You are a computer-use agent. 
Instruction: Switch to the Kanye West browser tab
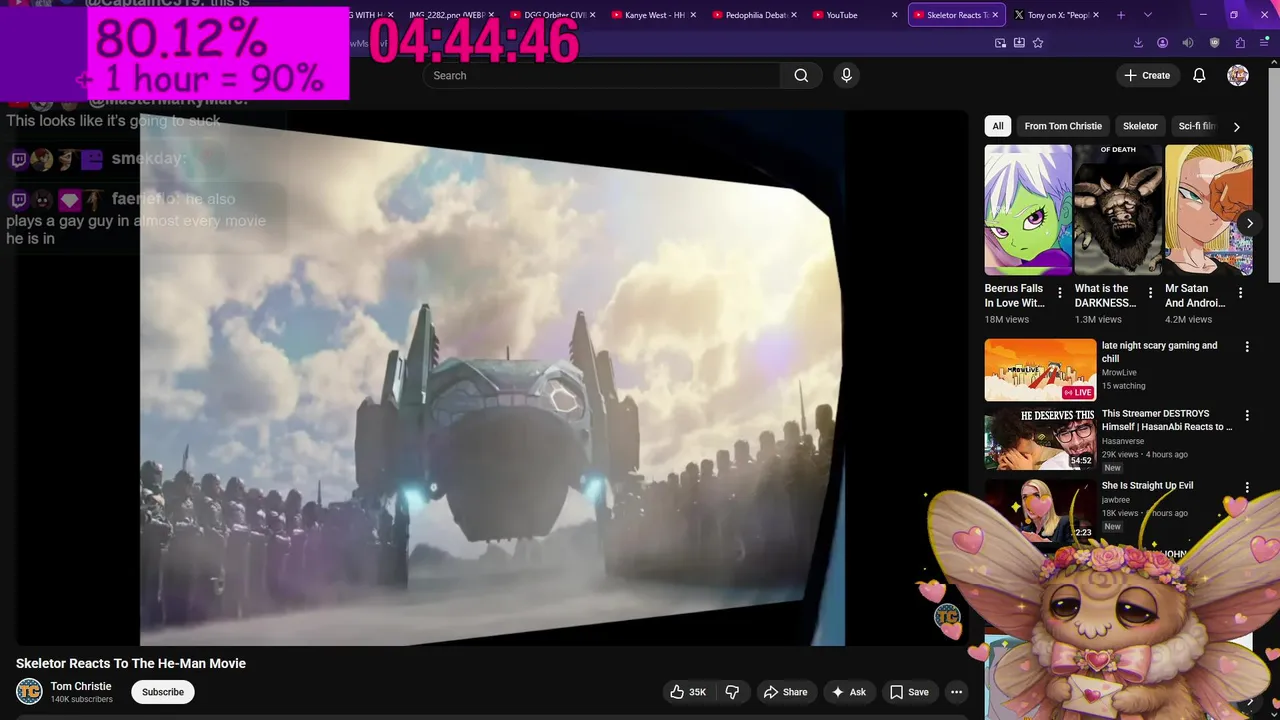(652, 15)
